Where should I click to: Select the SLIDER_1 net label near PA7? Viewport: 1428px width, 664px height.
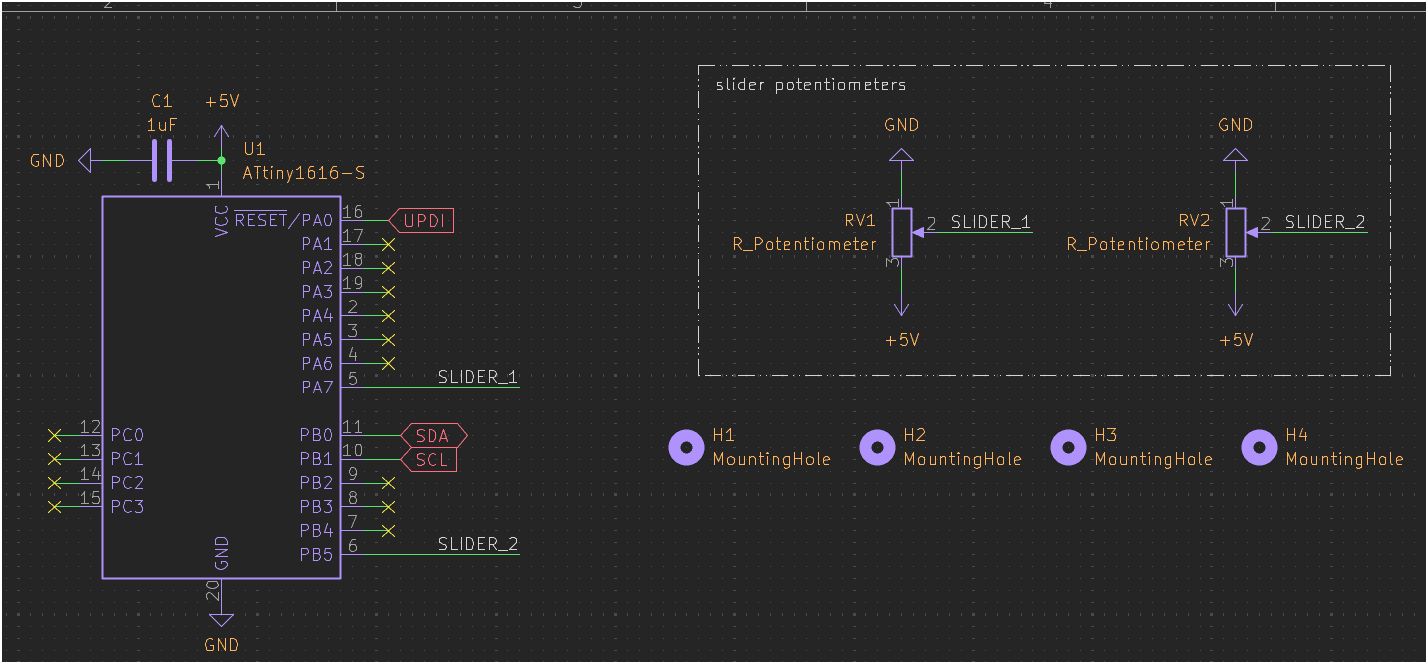click(x=476, y=376)
